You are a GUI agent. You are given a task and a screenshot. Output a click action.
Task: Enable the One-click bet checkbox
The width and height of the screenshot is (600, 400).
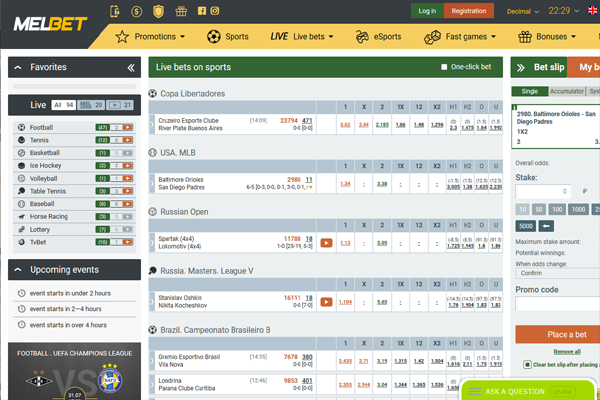pyautogui.click(x=444, y=67)
